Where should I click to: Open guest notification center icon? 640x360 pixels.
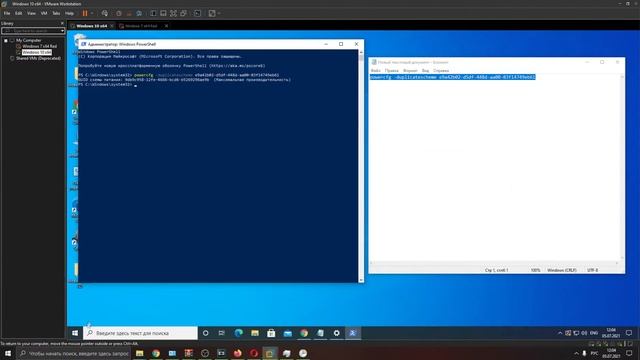pyautogui.click(x=629, y=333)
